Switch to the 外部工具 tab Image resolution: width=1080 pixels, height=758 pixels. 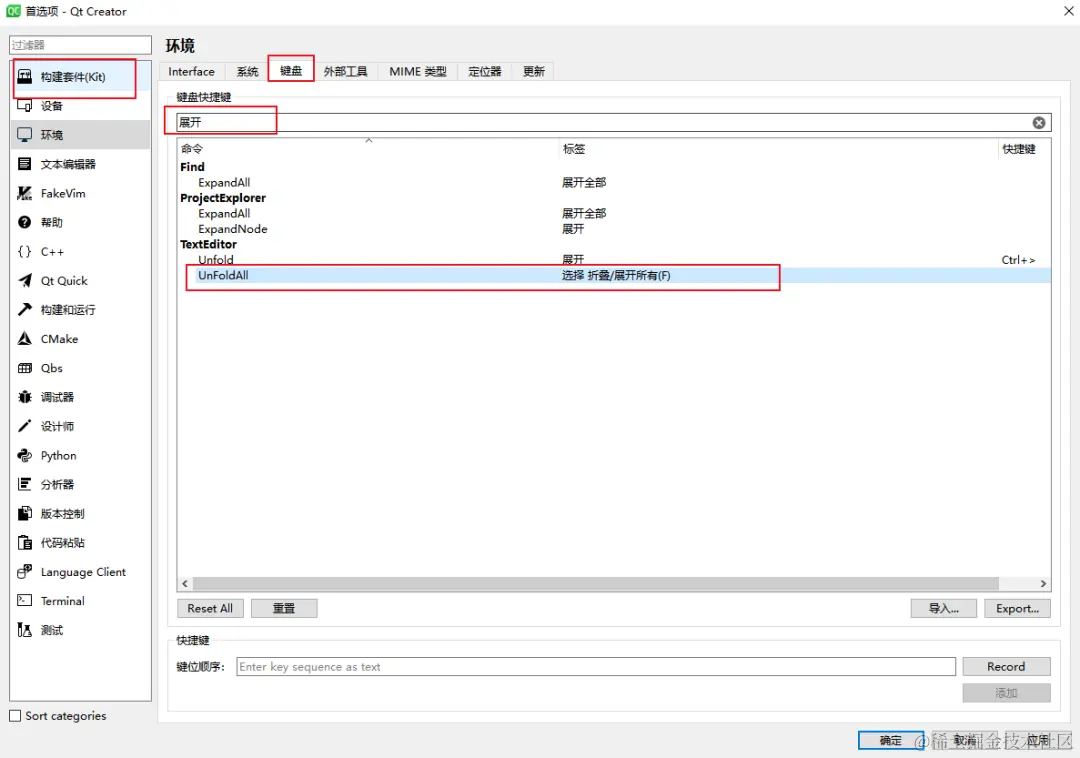[346, 72]
